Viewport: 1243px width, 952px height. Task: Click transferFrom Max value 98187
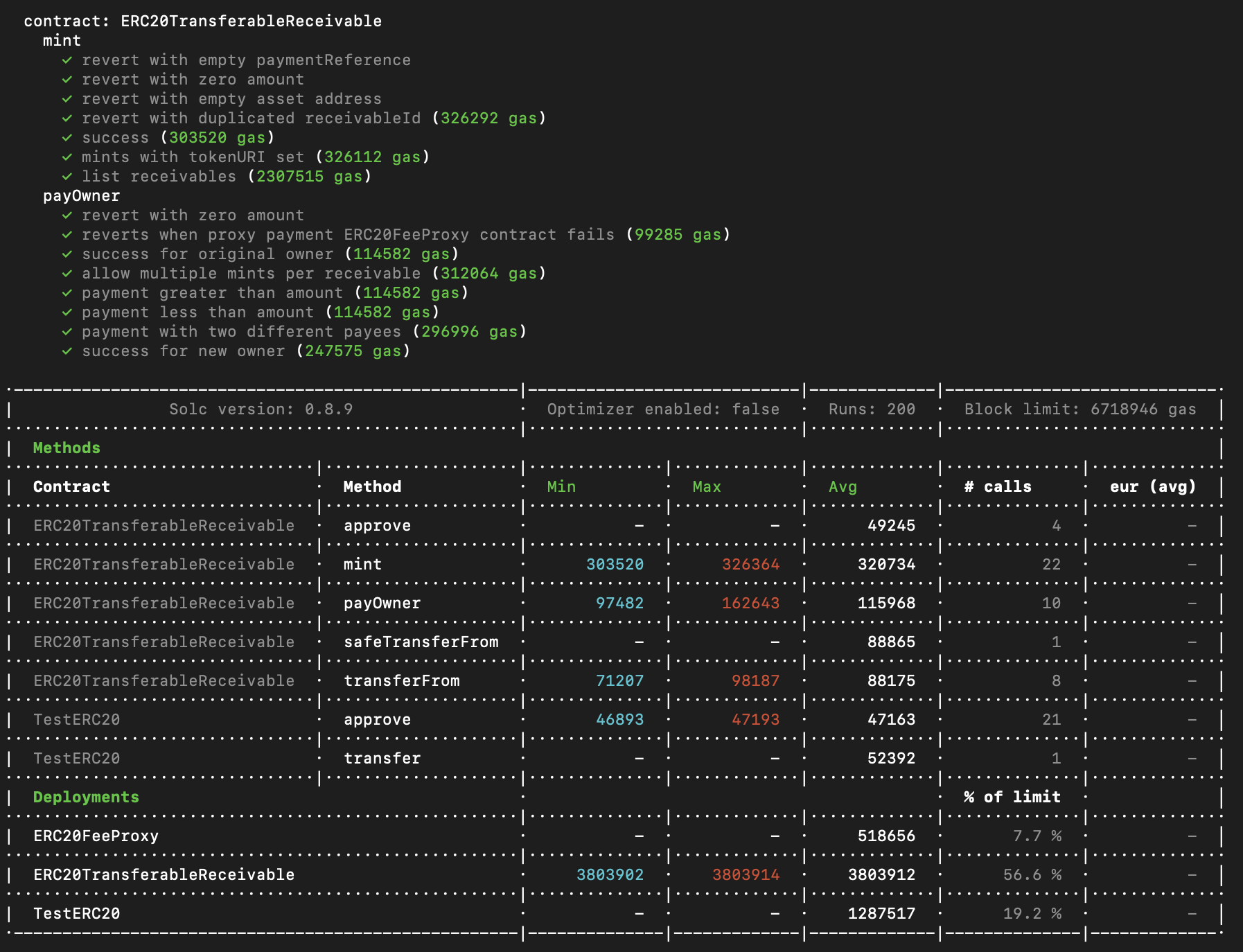click(x=755, y=681)
